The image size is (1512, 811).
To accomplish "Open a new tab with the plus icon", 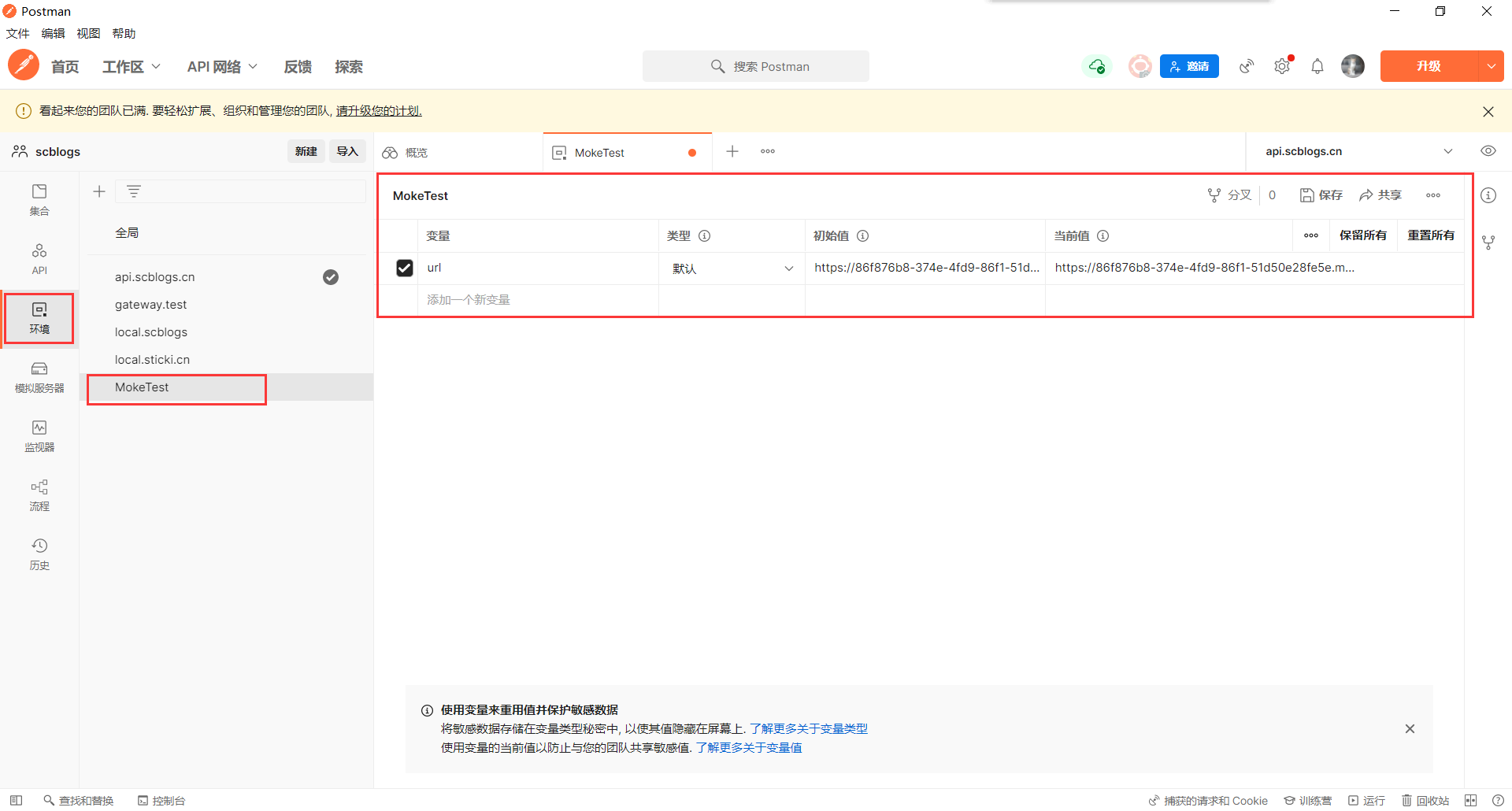I will [x=732, y=151].
